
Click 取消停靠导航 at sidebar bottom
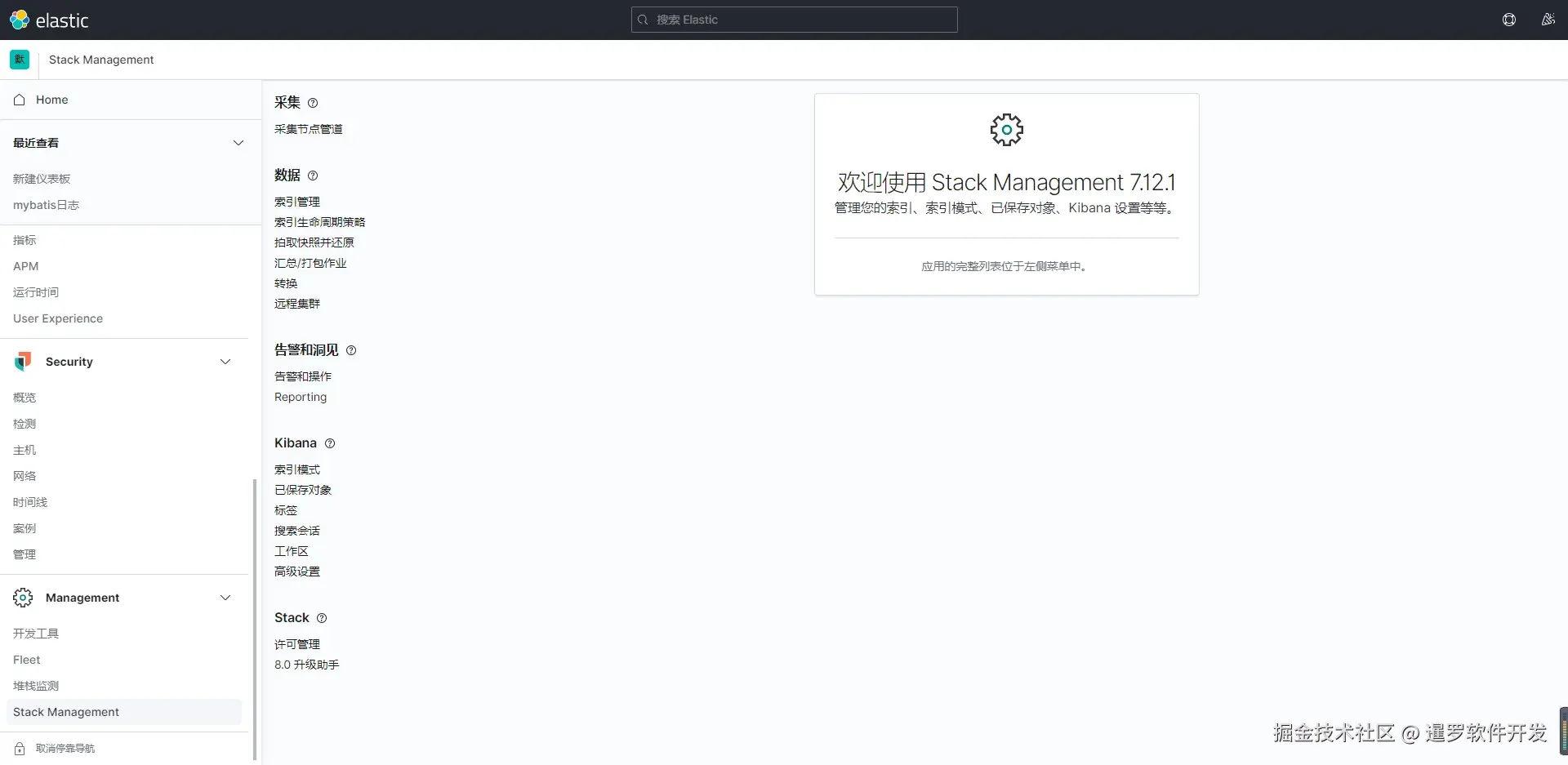65,749
